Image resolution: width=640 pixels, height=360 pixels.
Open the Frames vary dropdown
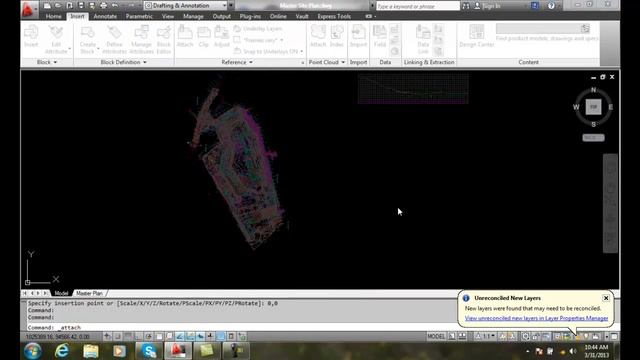point(282,40)
